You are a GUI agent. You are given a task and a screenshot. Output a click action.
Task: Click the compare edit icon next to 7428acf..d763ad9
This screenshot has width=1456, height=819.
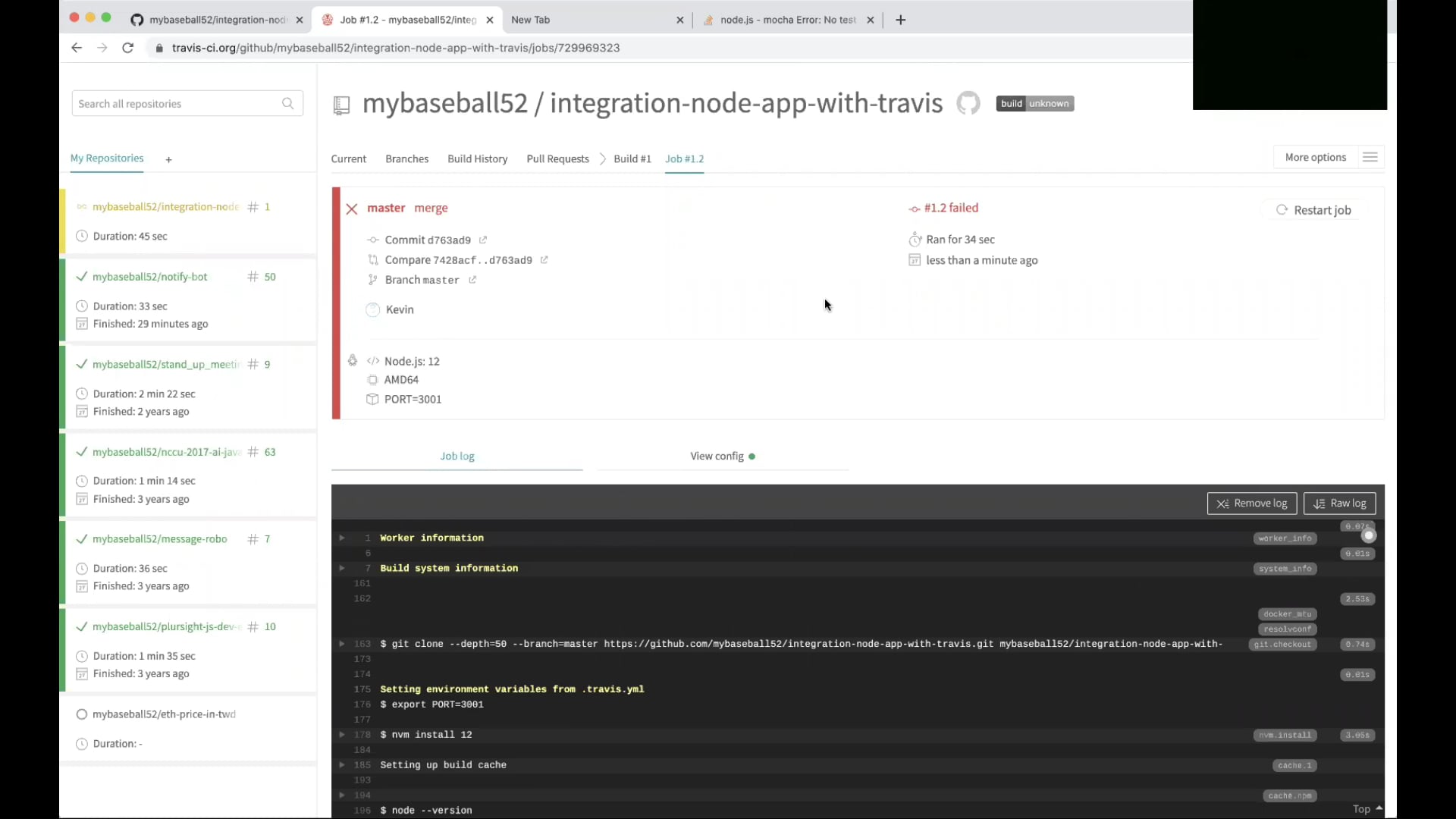point(545,260)
